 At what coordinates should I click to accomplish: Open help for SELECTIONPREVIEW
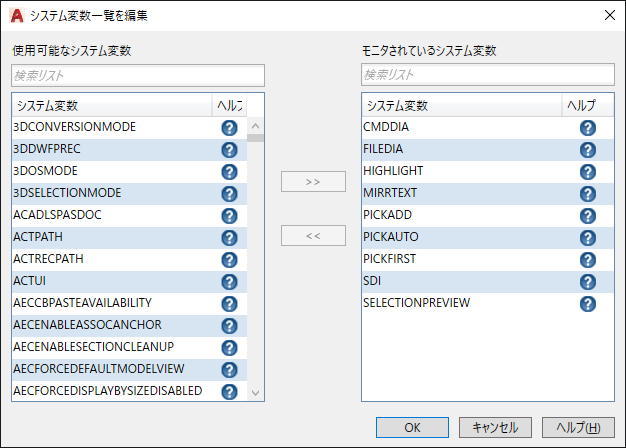(588, 304)
